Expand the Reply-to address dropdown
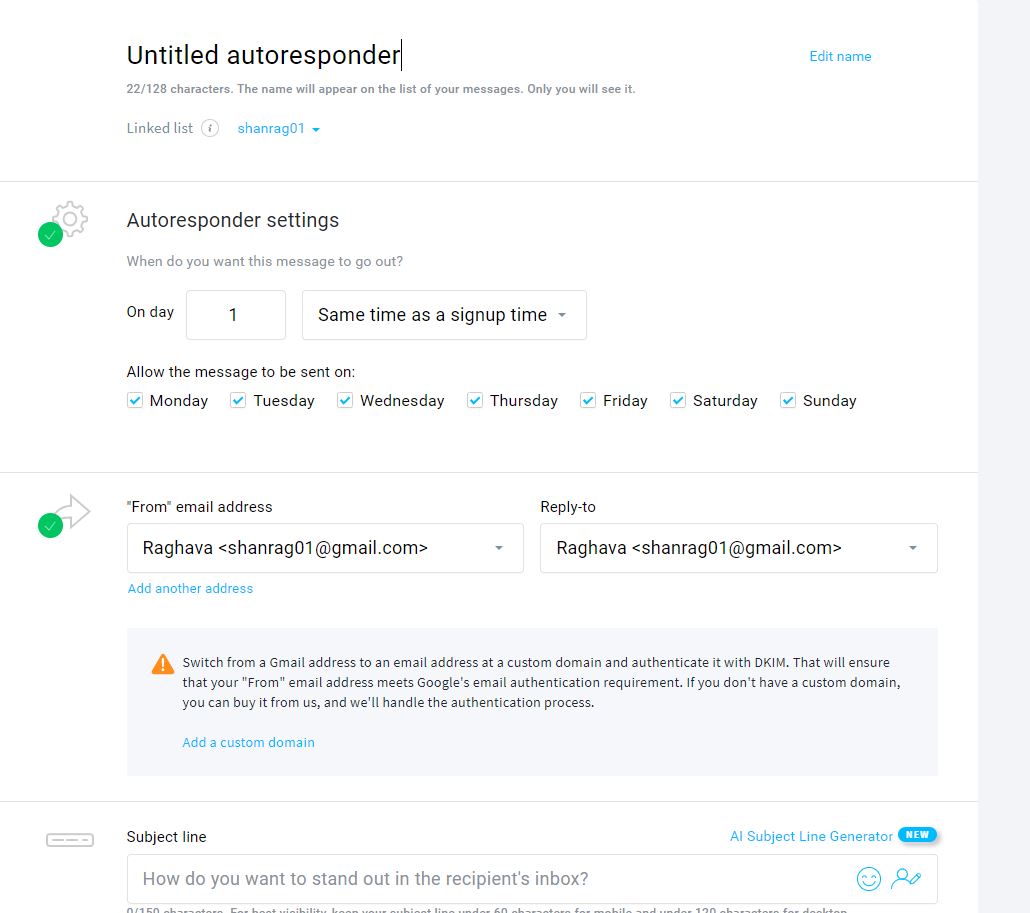Viewport: 1030px width, 913px height. pos(738,548)
